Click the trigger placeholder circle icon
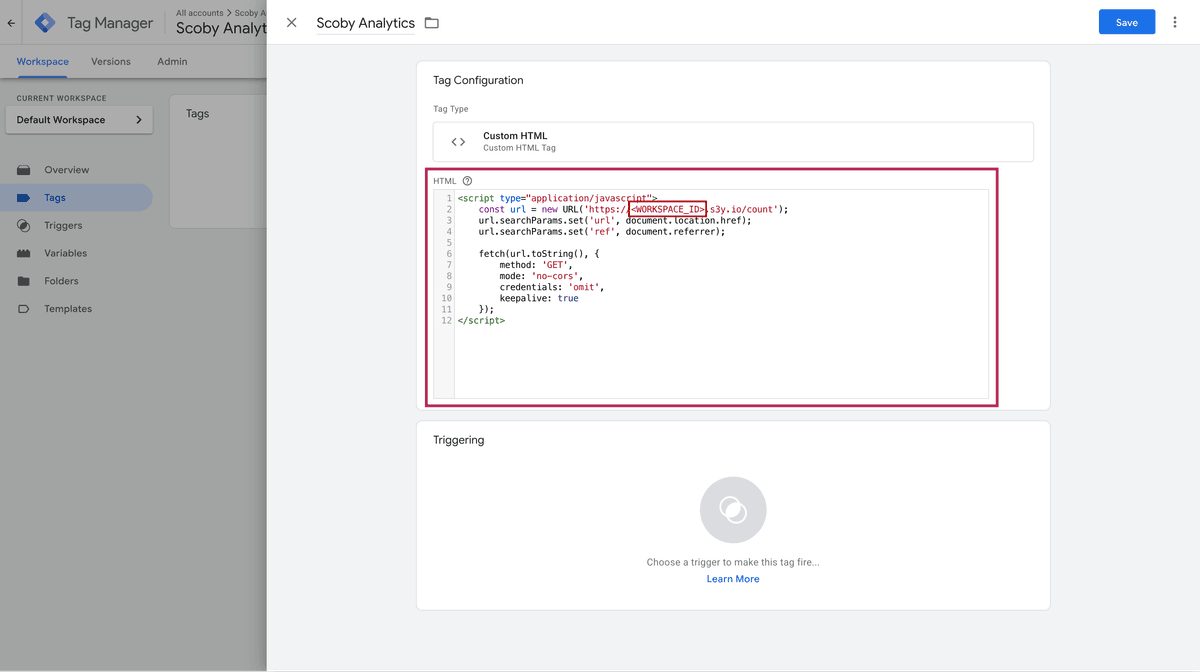Image resolution: width=1200 pixels, height=672 pixels. tap(733, 510)
